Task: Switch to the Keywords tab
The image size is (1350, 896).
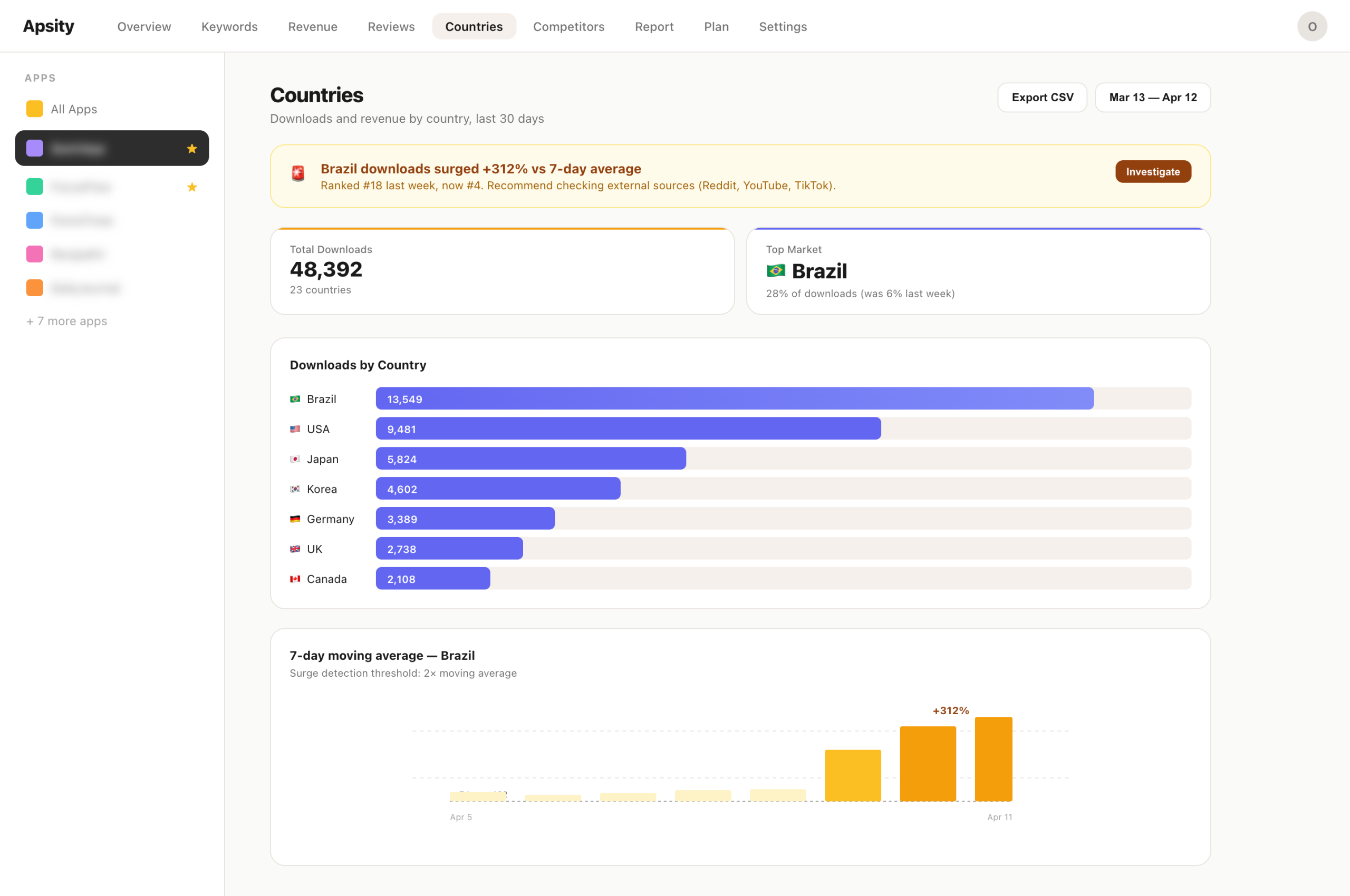Action: [x=229, y=26]
